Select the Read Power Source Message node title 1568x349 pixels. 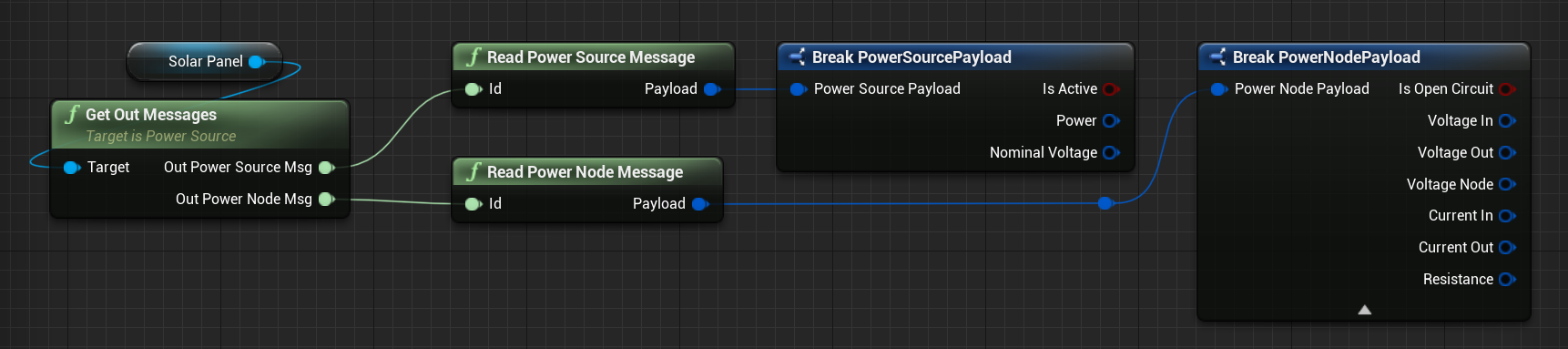point(591,57)
